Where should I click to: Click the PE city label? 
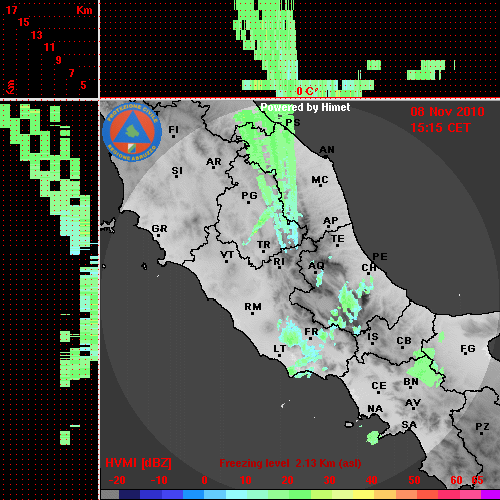(x=380, y=257)
